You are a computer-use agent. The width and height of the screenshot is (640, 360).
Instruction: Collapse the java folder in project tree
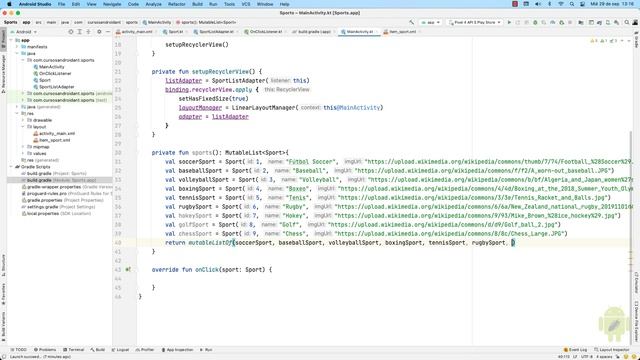click(18, 53)
